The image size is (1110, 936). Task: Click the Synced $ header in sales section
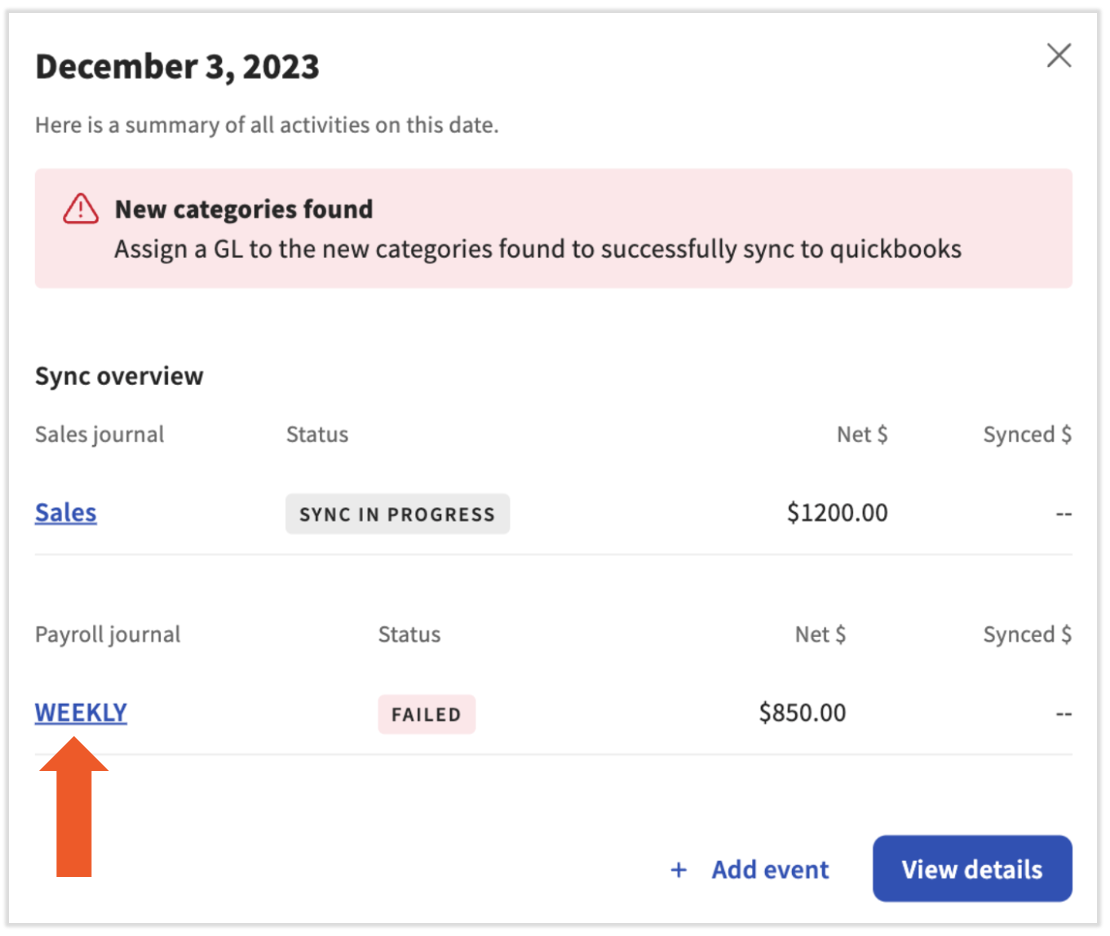[x=1027, y=434]
